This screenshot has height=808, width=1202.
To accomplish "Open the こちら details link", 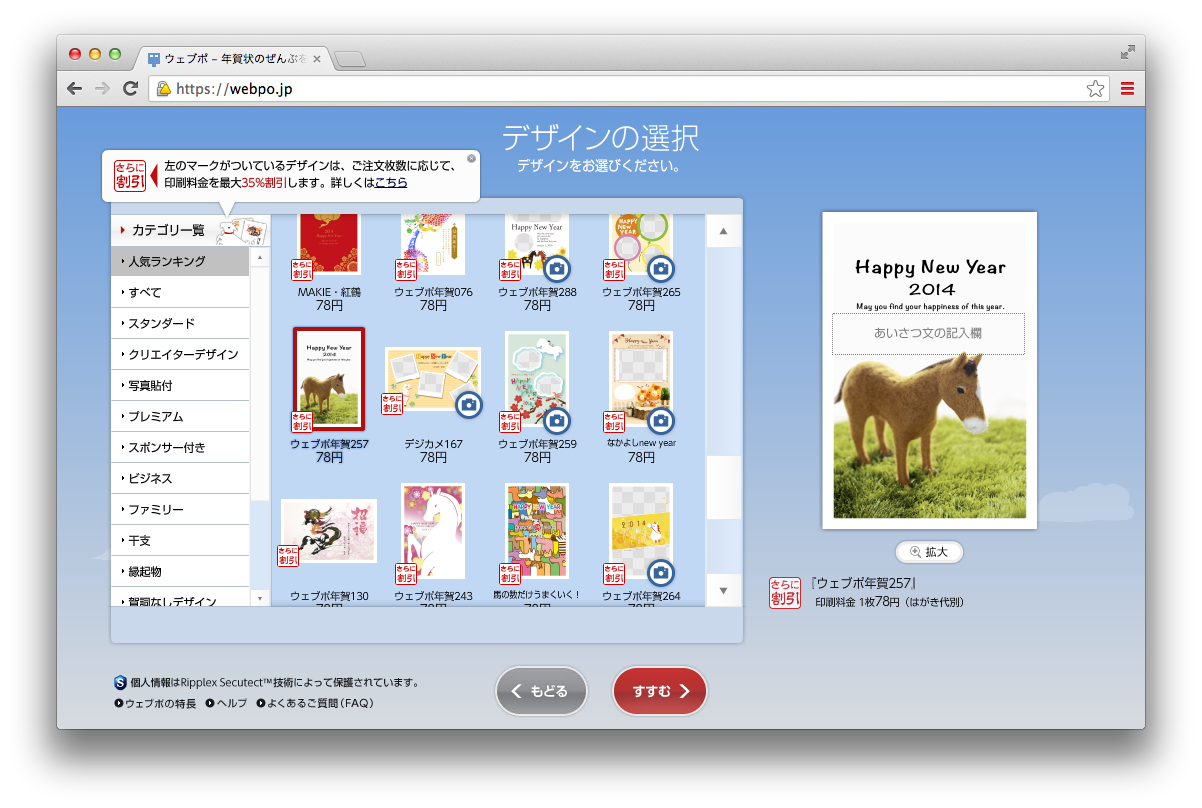I will pyautogui.click(x=391, y=183).
